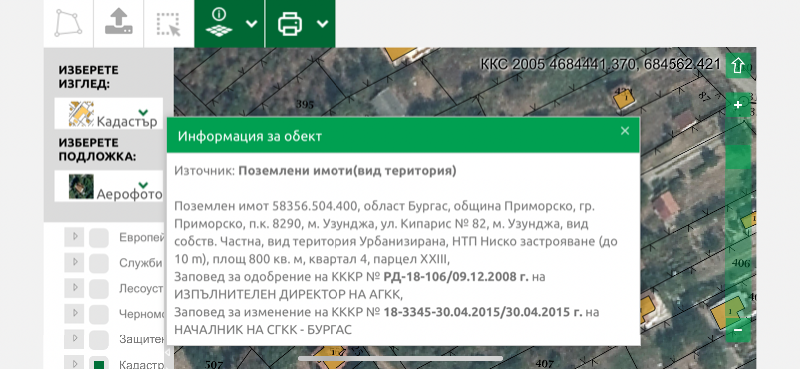800x369 pixels.
Task: Open the upload file tool
Action: (118, 23)
